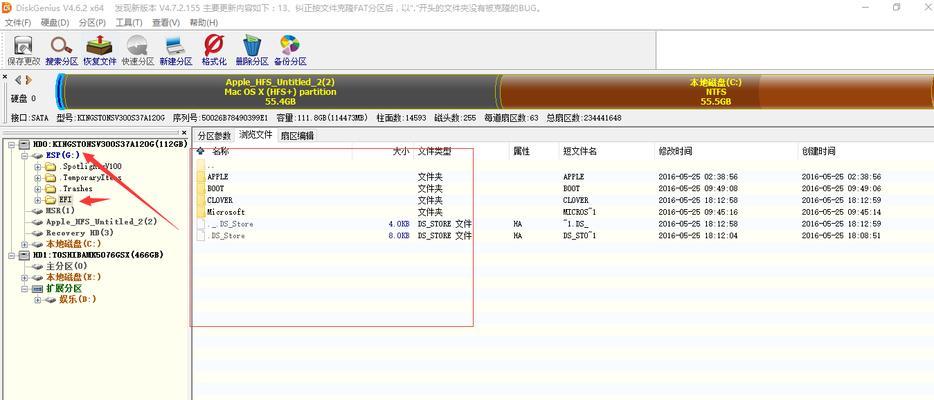Sort files by 短文件名 column header

pos(607,152)
